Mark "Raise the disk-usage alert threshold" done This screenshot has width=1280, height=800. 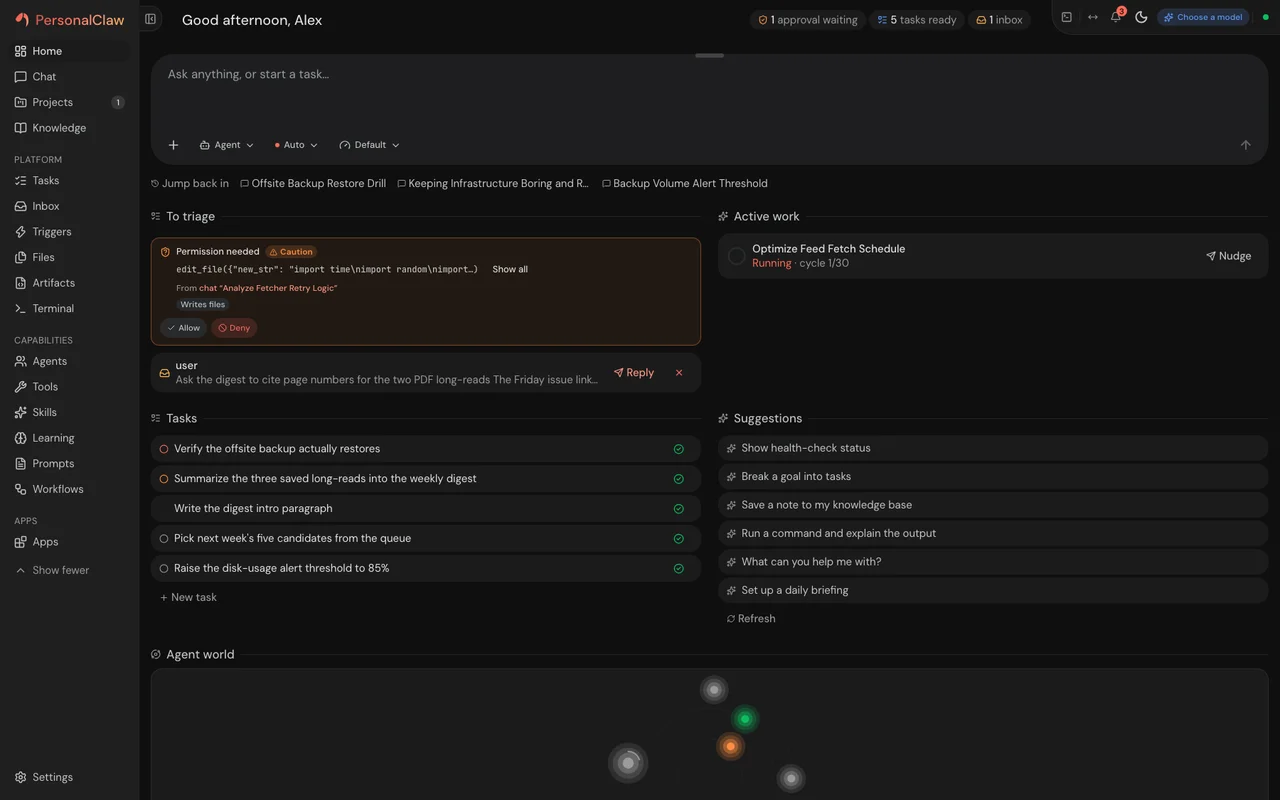[679, 569]
